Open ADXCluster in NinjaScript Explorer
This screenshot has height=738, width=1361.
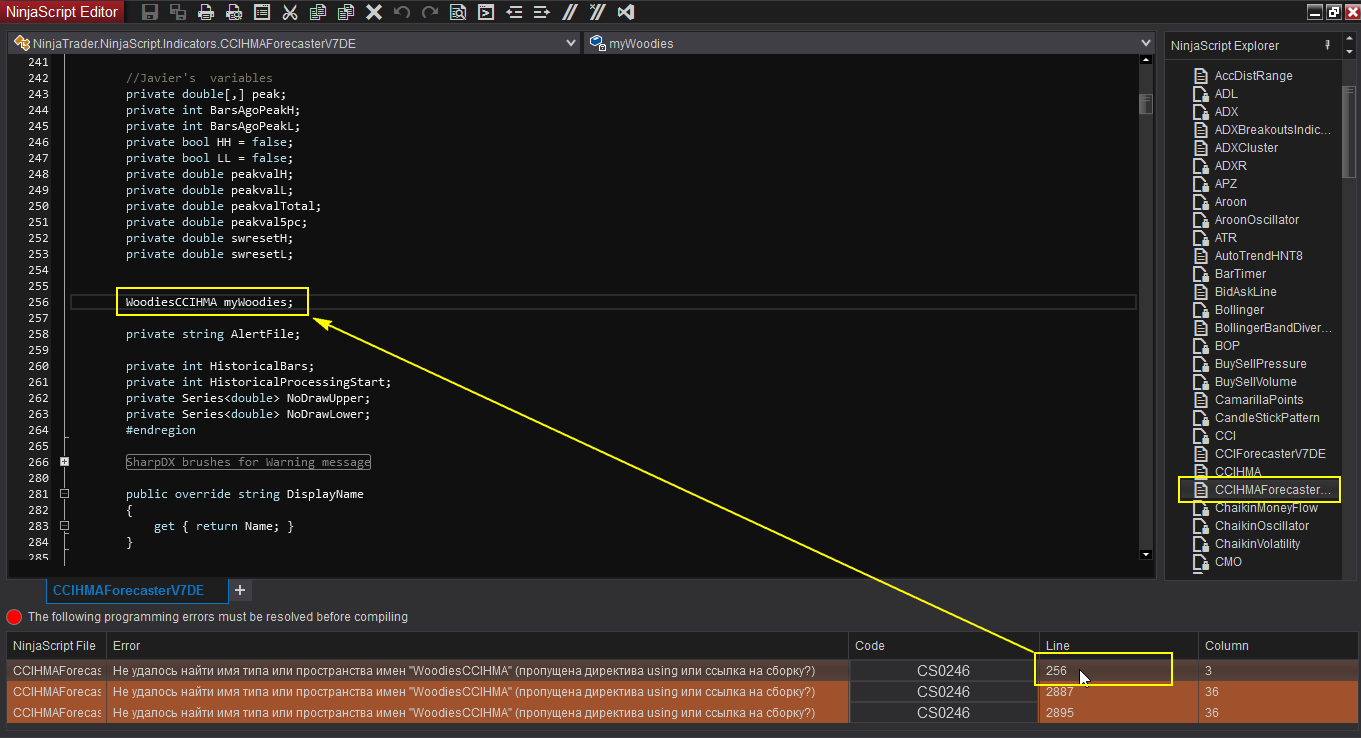coord(1246,148)
